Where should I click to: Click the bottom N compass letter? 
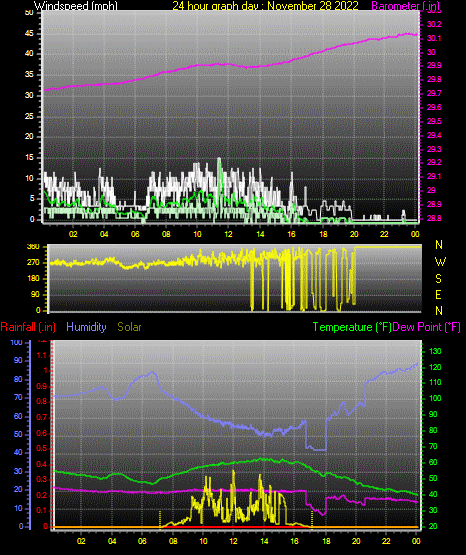click(439, 311)
